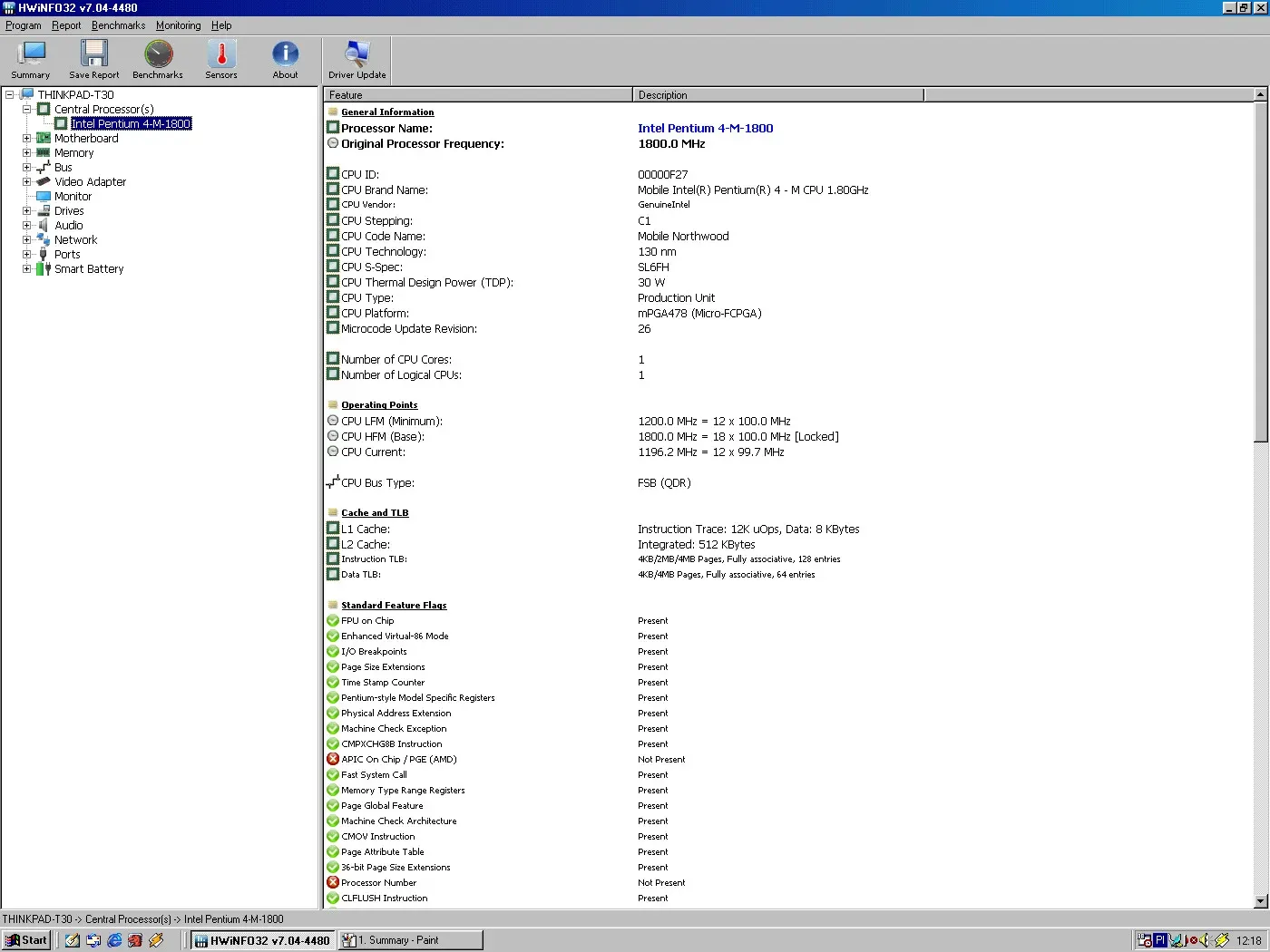Click the Microcode Update Revision label
Viewport: 1270px width, 952px height.
pos(409,328)
